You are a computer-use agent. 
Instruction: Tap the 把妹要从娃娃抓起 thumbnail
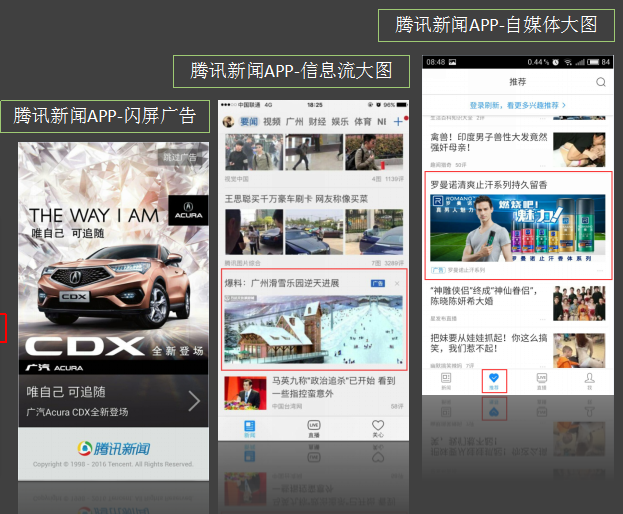579,350
